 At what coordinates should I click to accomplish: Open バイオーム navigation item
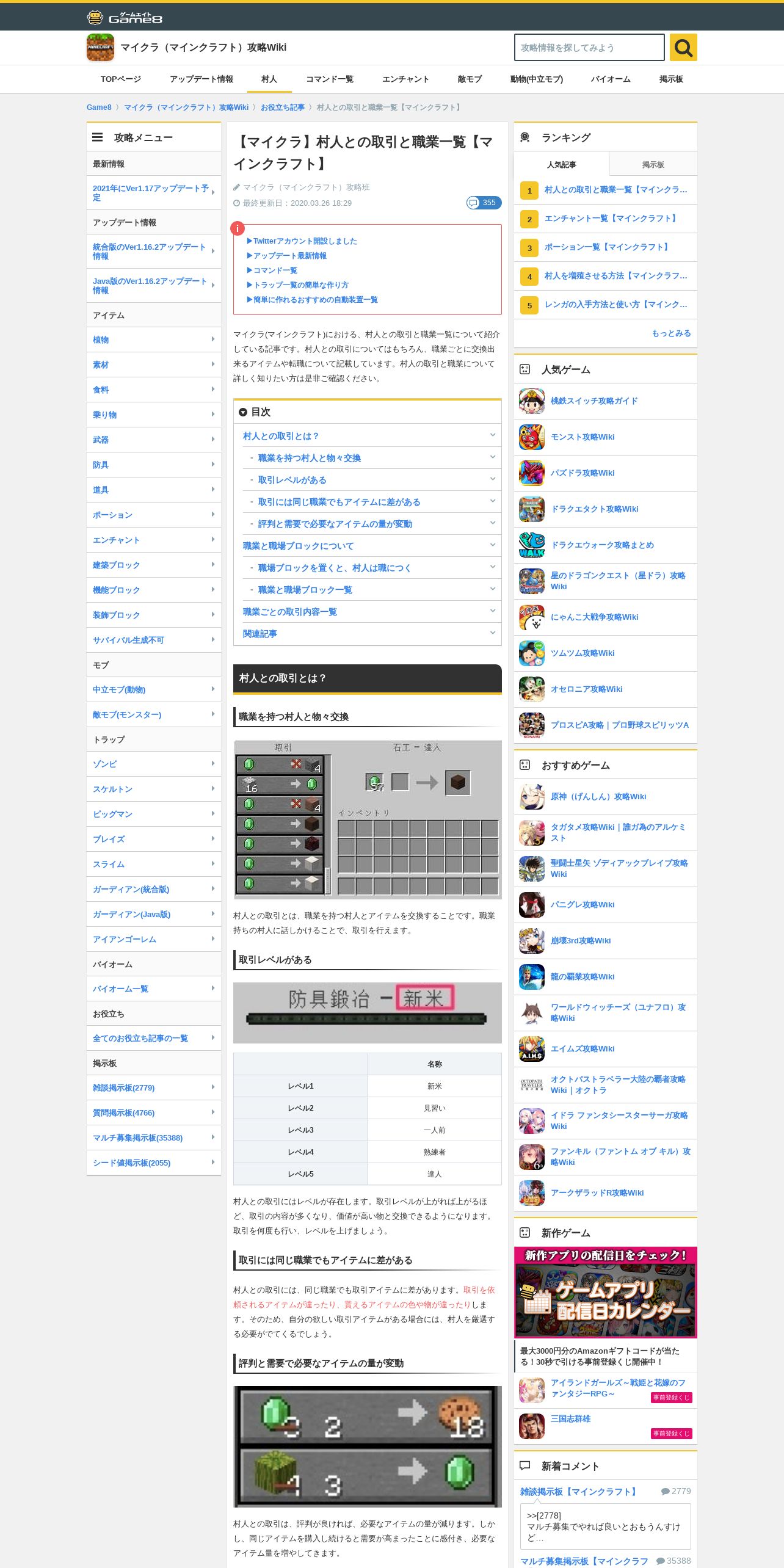point(611,79)
